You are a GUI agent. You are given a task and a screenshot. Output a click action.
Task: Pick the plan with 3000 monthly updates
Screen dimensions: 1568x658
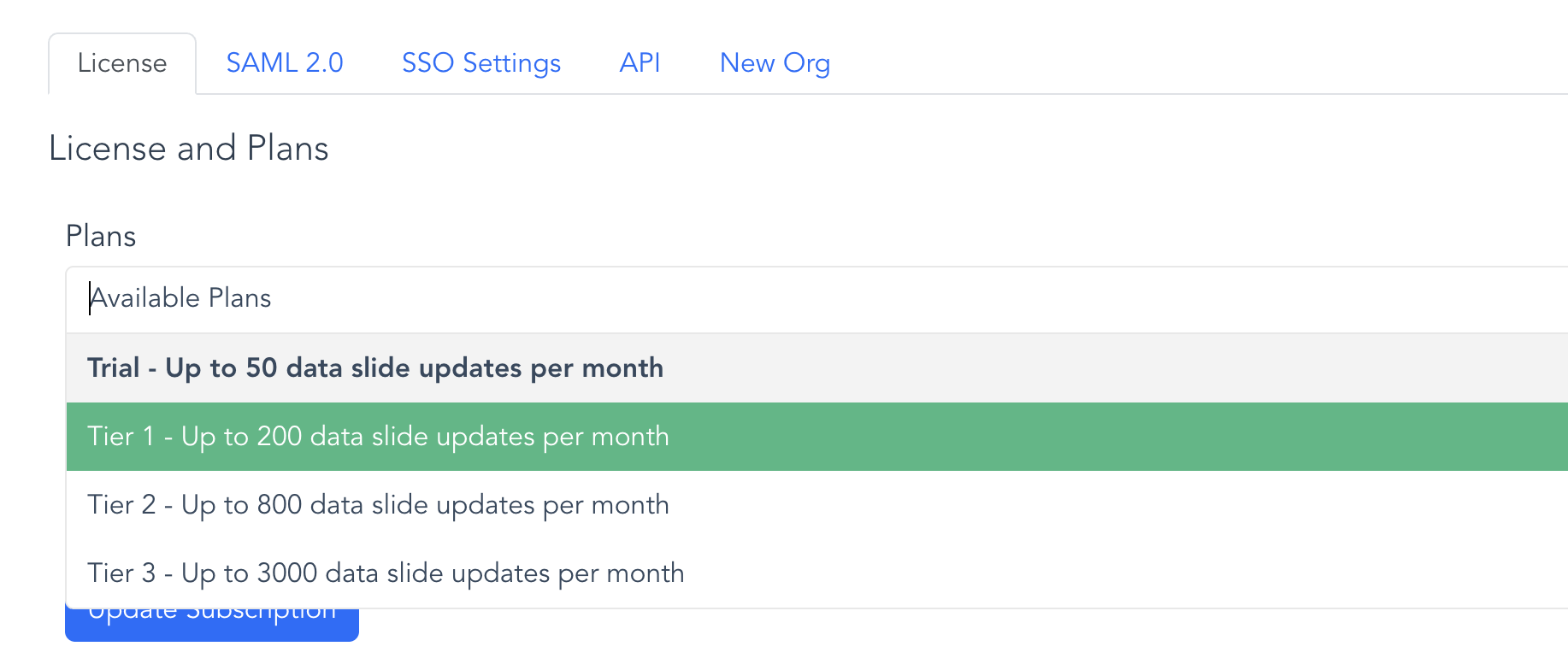click(x=816, y=573)
